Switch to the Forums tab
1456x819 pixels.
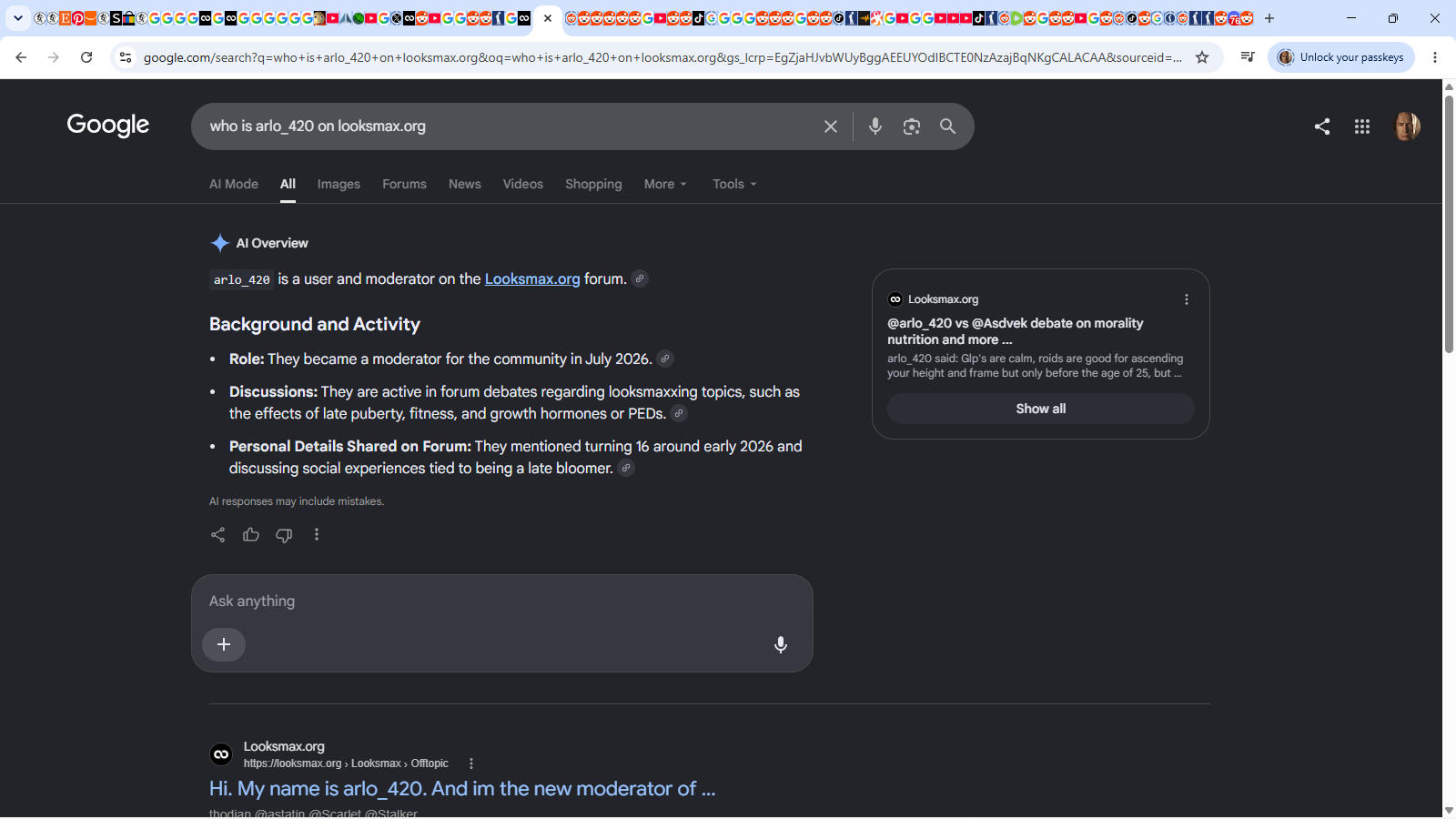click(404, 184)
